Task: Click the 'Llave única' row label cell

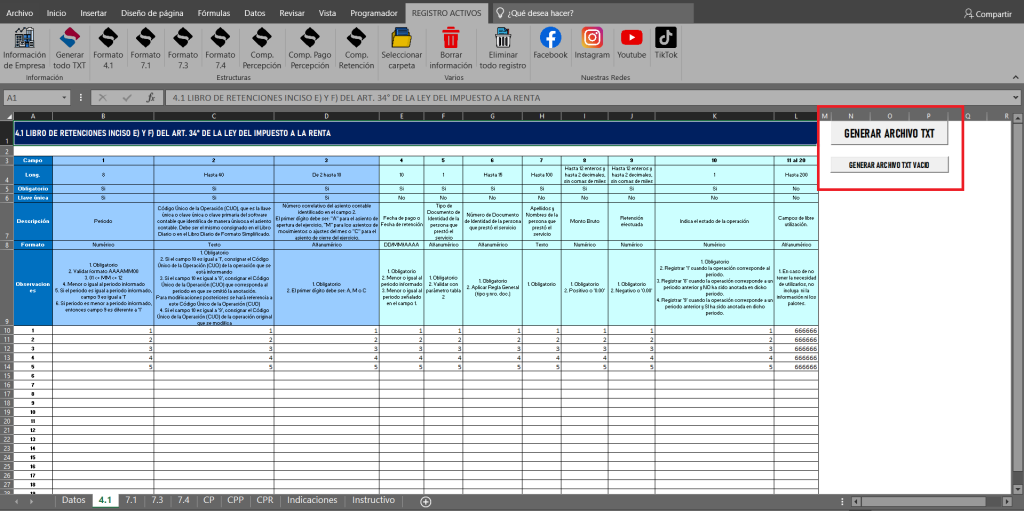Action: [33, 197]
